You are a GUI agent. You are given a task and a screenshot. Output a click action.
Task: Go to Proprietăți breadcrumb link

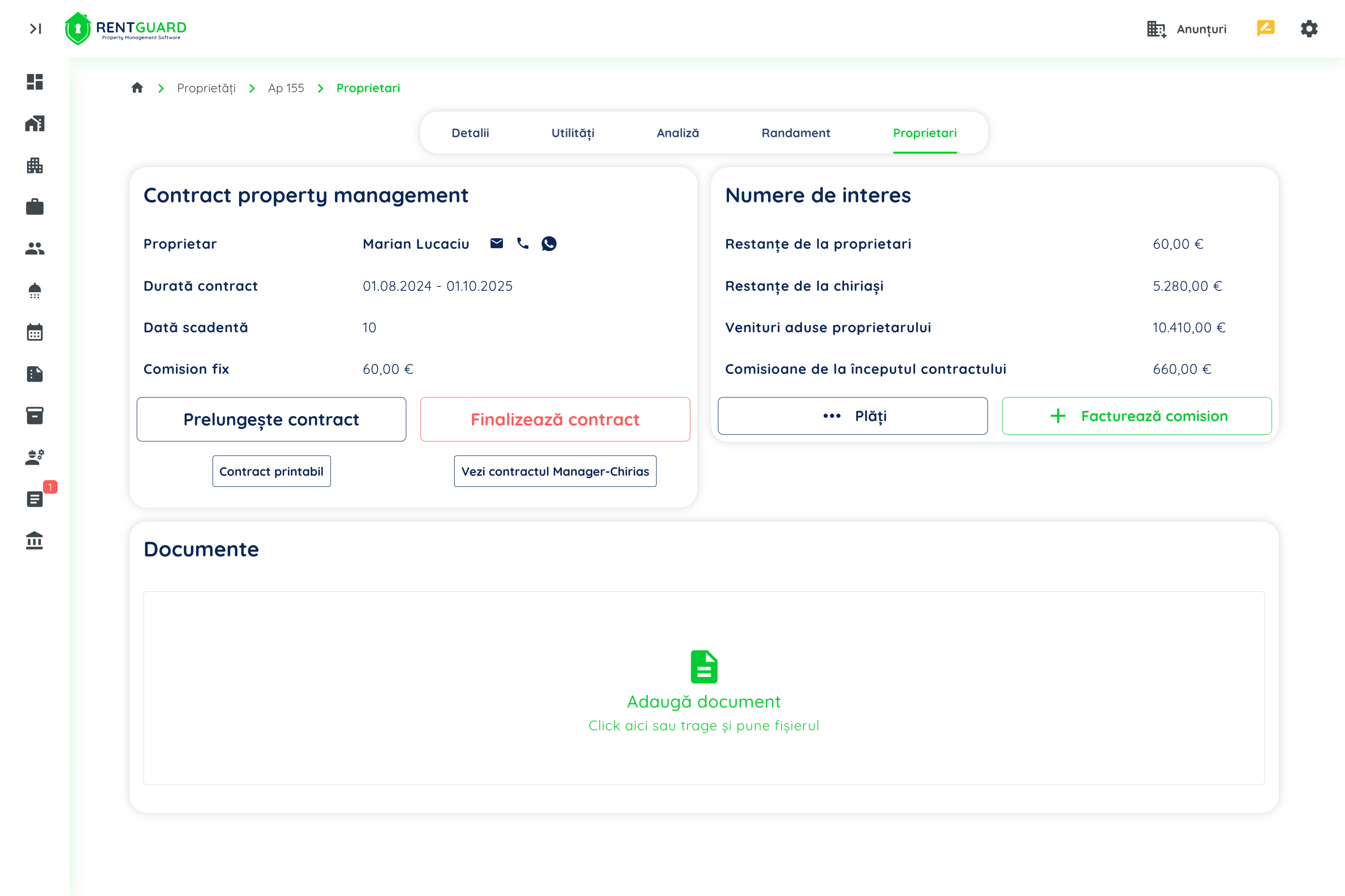pyautogui.click(x=206, y=88)
